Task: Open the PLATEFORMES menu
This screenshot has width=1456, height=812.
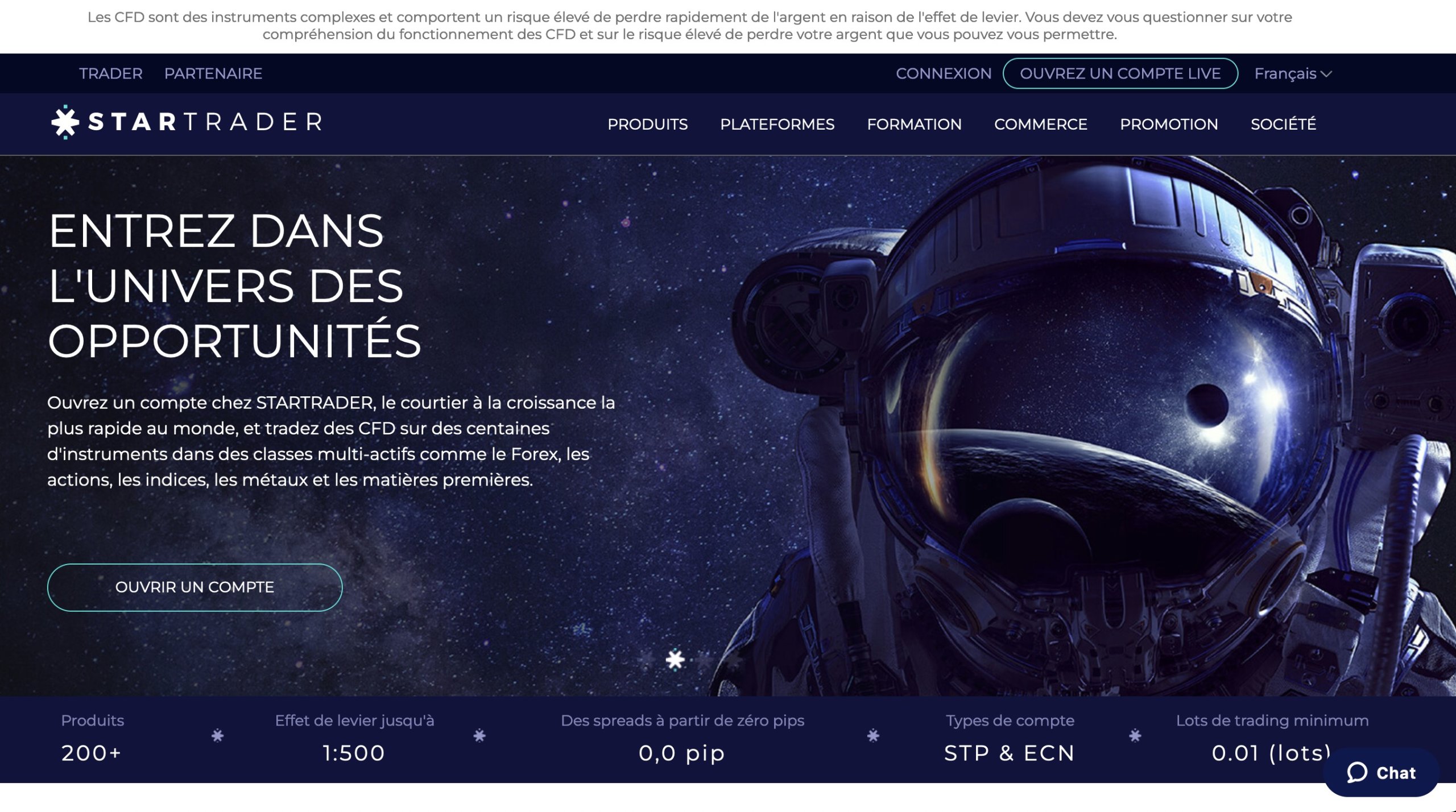Action: click(x=777, y=124)
